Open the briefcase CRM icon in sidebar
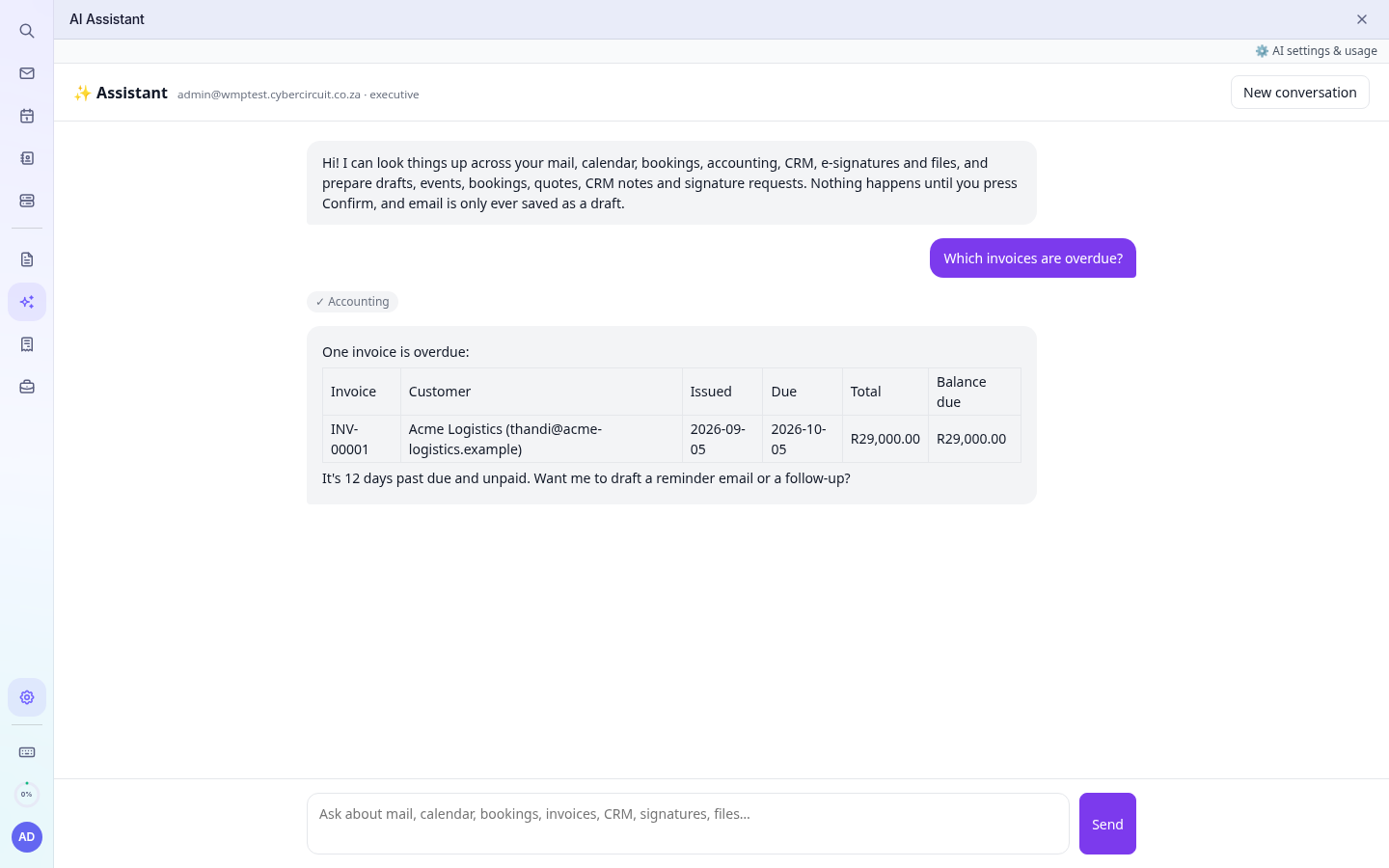Image resolution: width=1389 pixels, height=868 pixels. tap(27, 387)
